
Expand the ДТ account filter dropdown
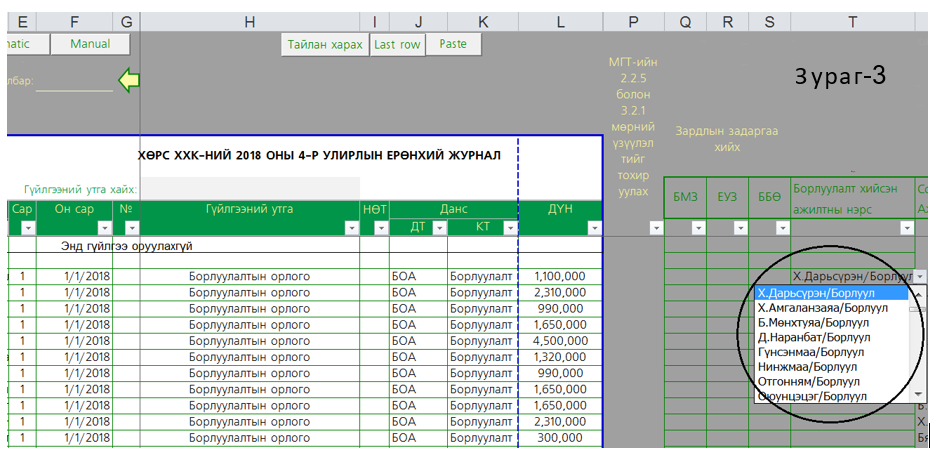click(436, 228)
